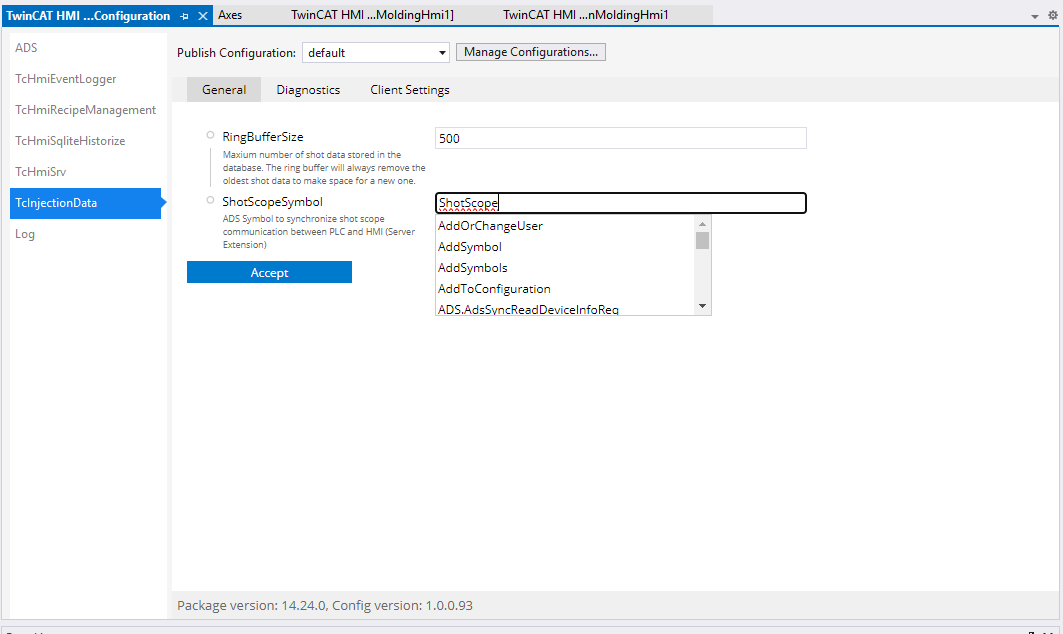
Task: Choose AddOrChangeUser from suggestion list
Action: click(565, 226)
